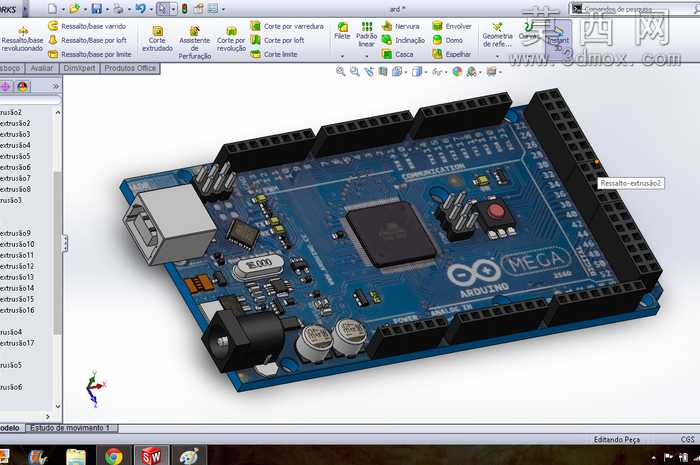Click the feature tree vertical scrollbar

tap(58, 253)
